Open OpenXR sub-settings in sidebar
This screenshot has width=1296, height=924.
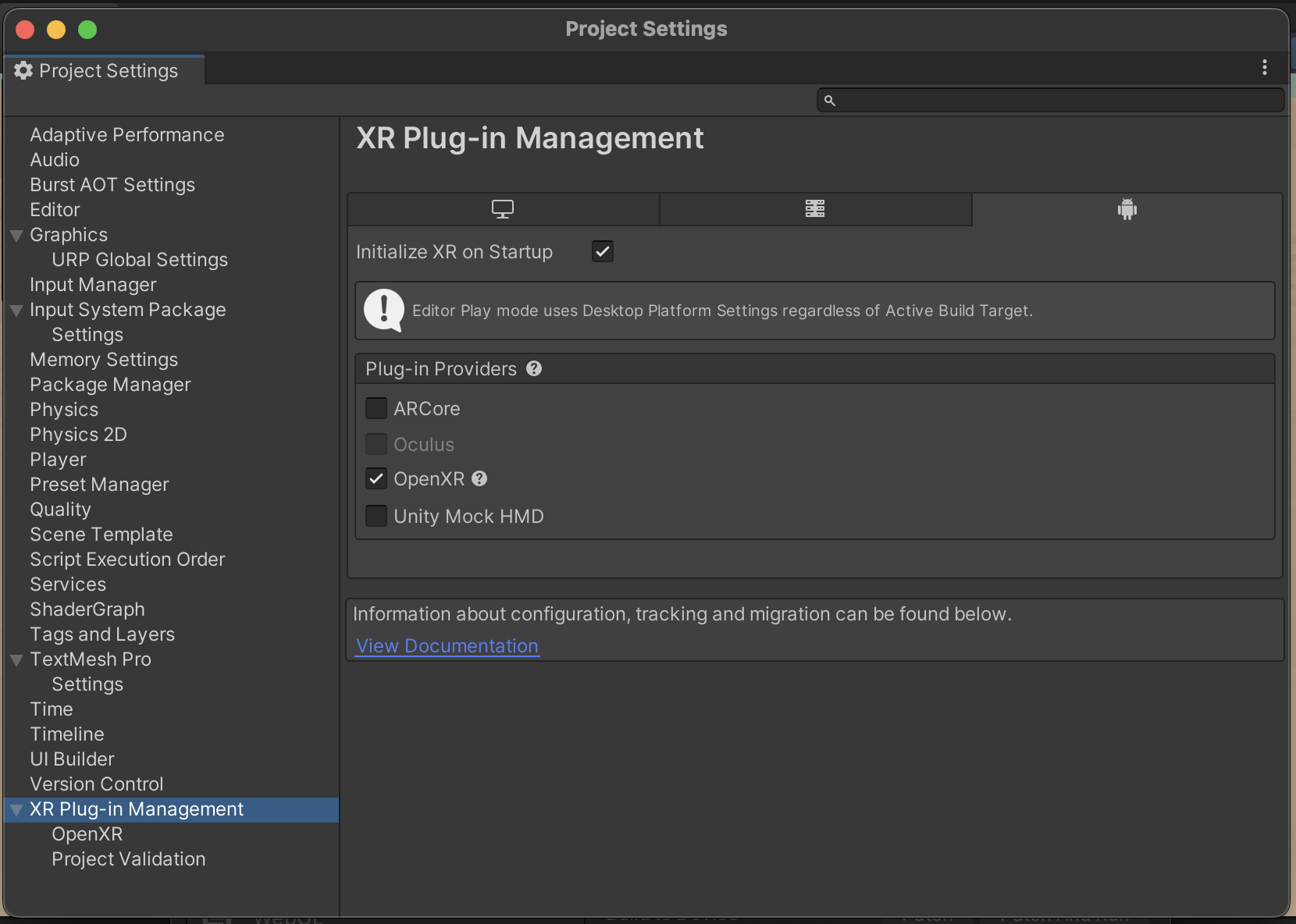coord(87,834)
